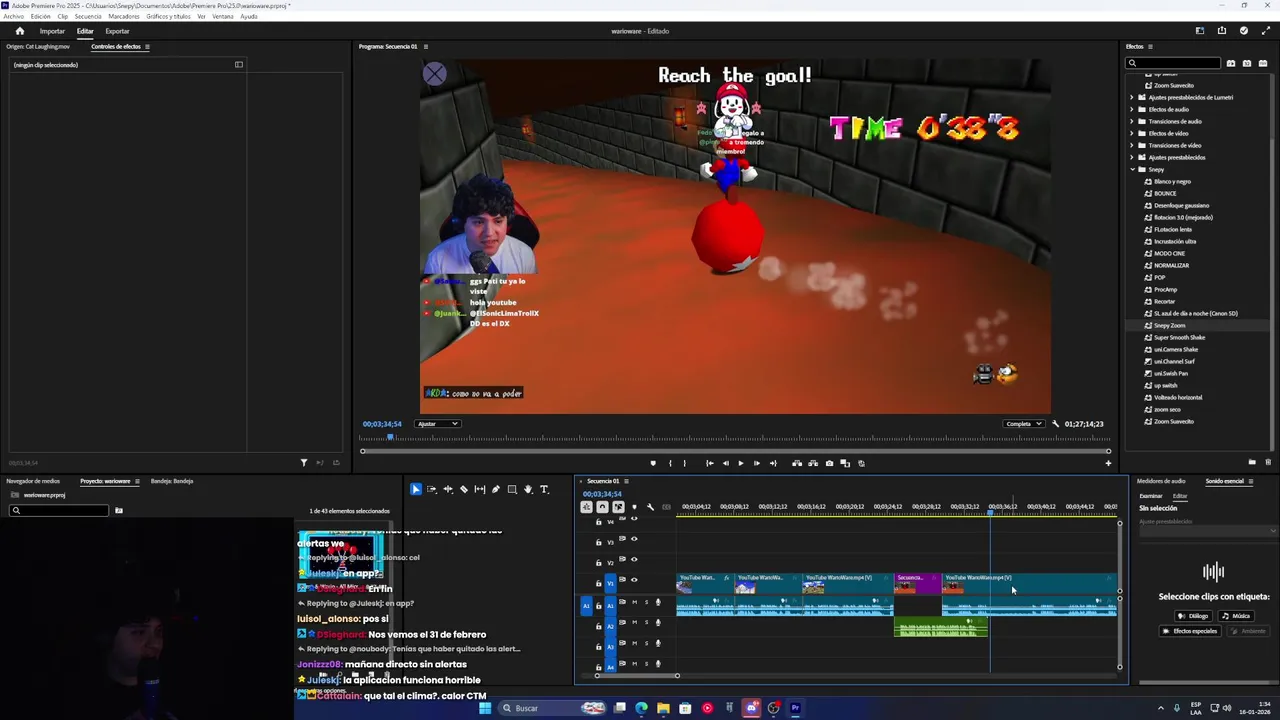Go to Out point button
Image resolution: width=1280 pixels, height=720 pixels.
(x=772, y=463)
